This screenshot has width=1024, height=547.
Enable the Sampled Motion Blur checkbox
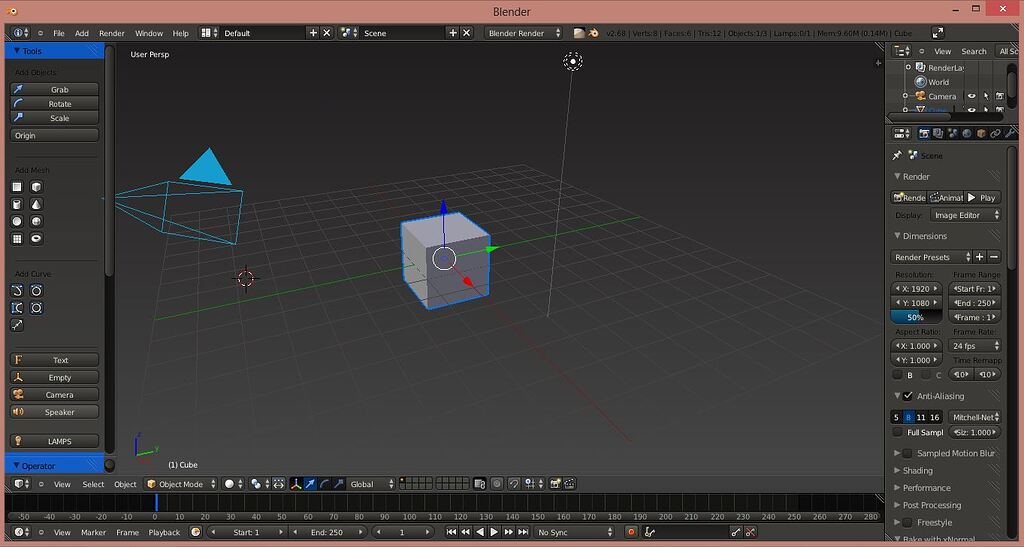click(x=907, y=453)
